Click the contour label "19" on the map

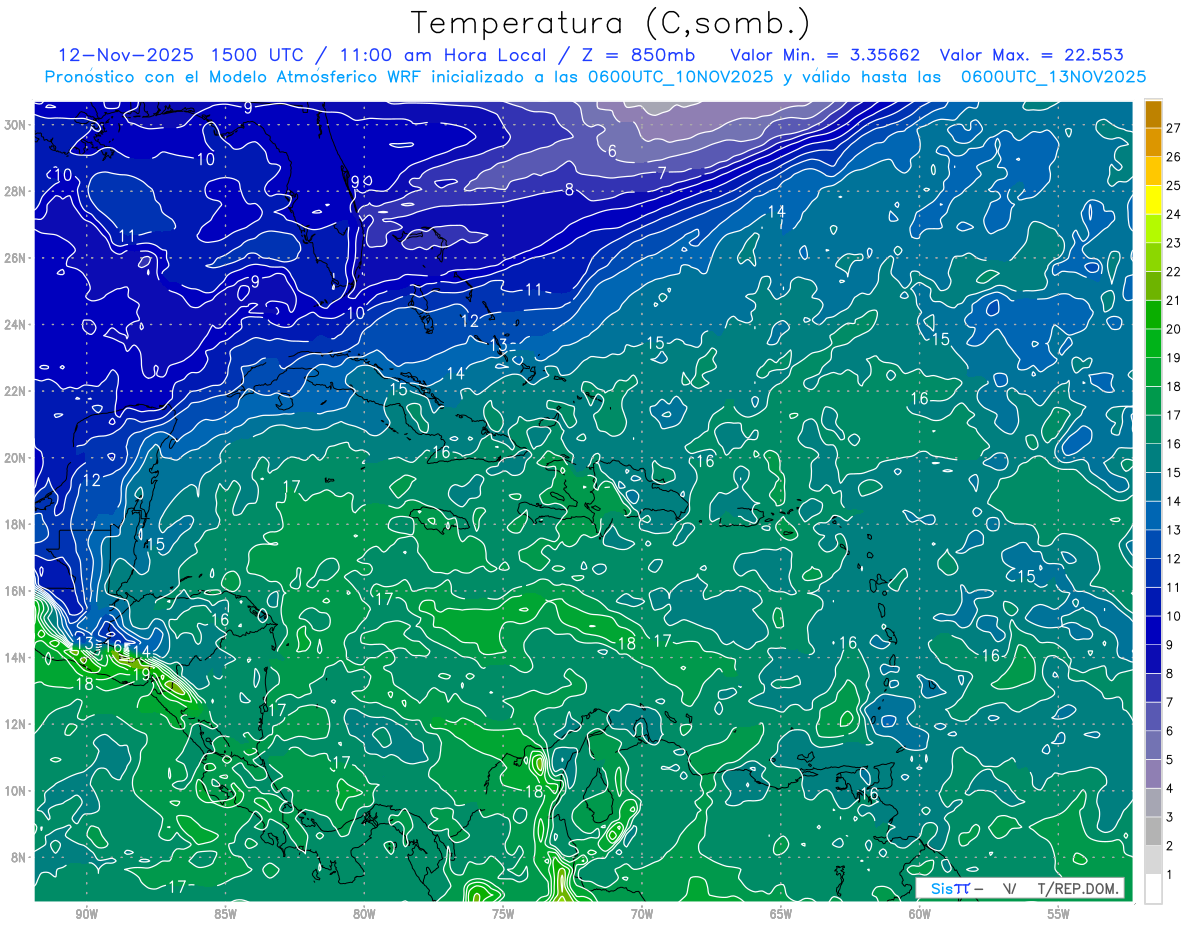click(x=142, y=675)
